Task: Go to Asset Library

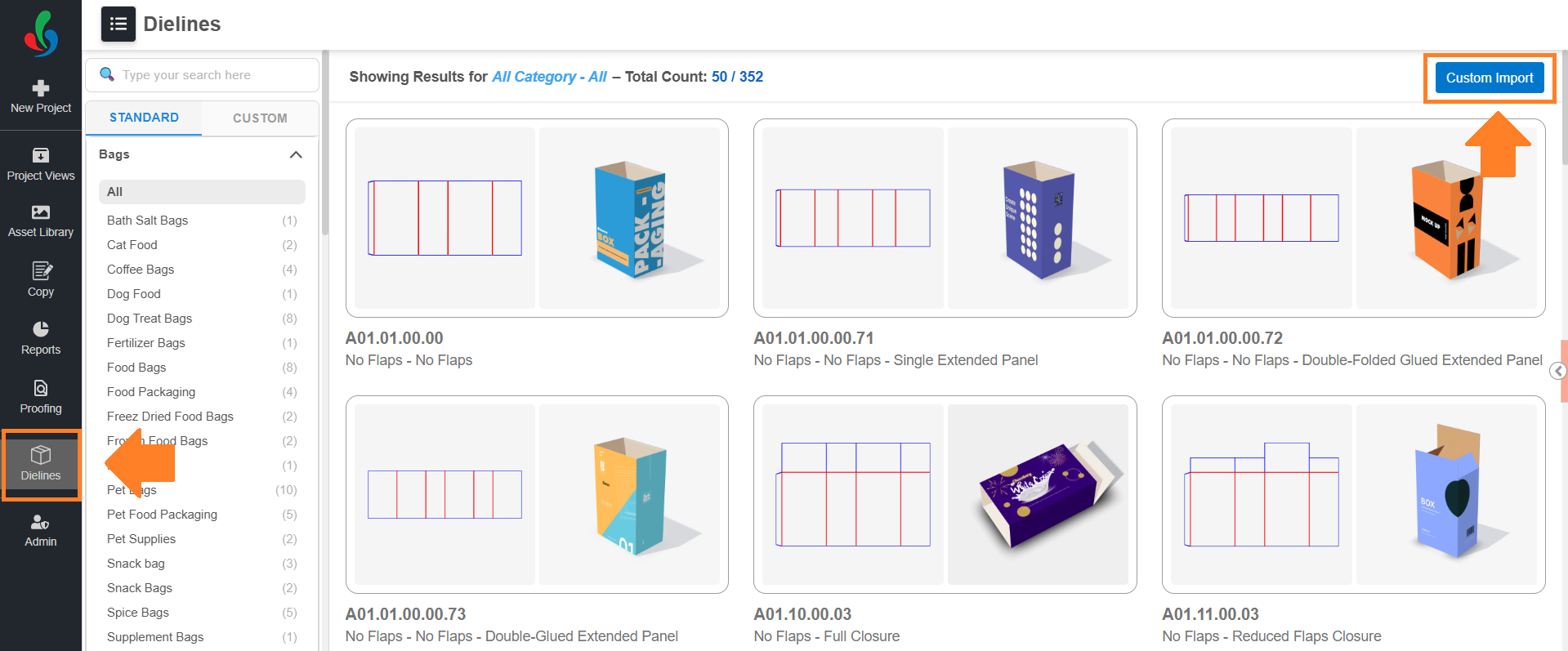Action: [x=41, y=221]
